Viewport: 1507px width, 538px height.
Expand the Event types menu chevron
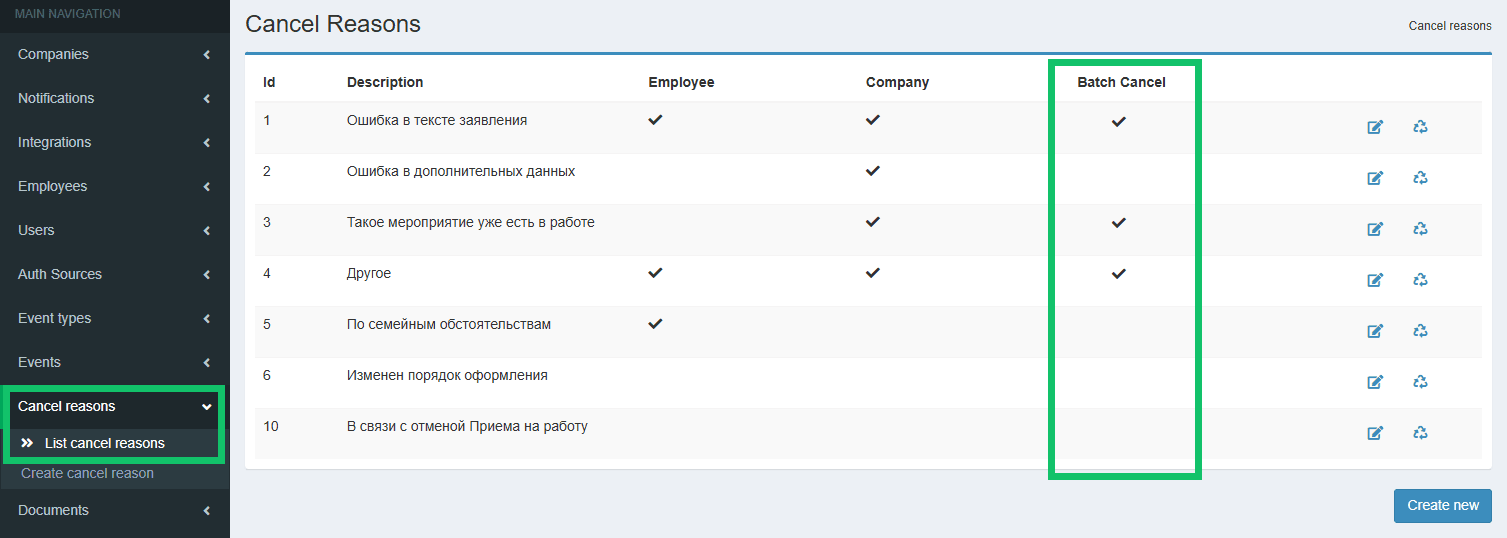(206, 319)
